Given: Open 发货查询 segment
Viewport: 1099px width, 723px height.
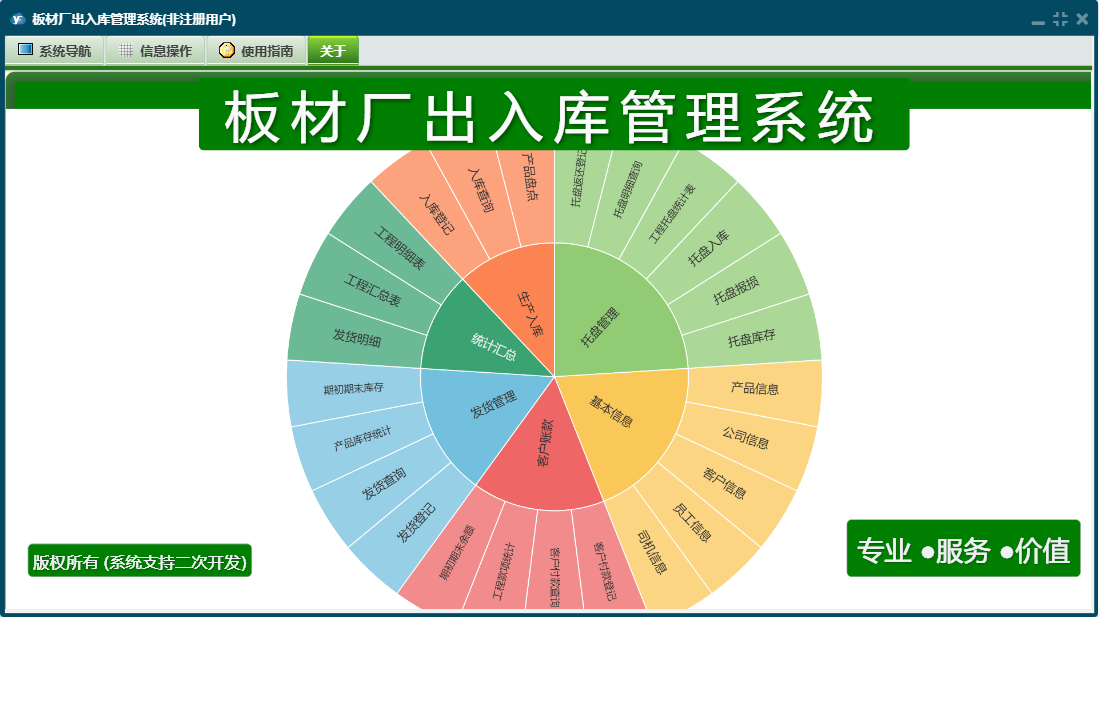Looking at the screenshot, I should (x=383, y=483).
